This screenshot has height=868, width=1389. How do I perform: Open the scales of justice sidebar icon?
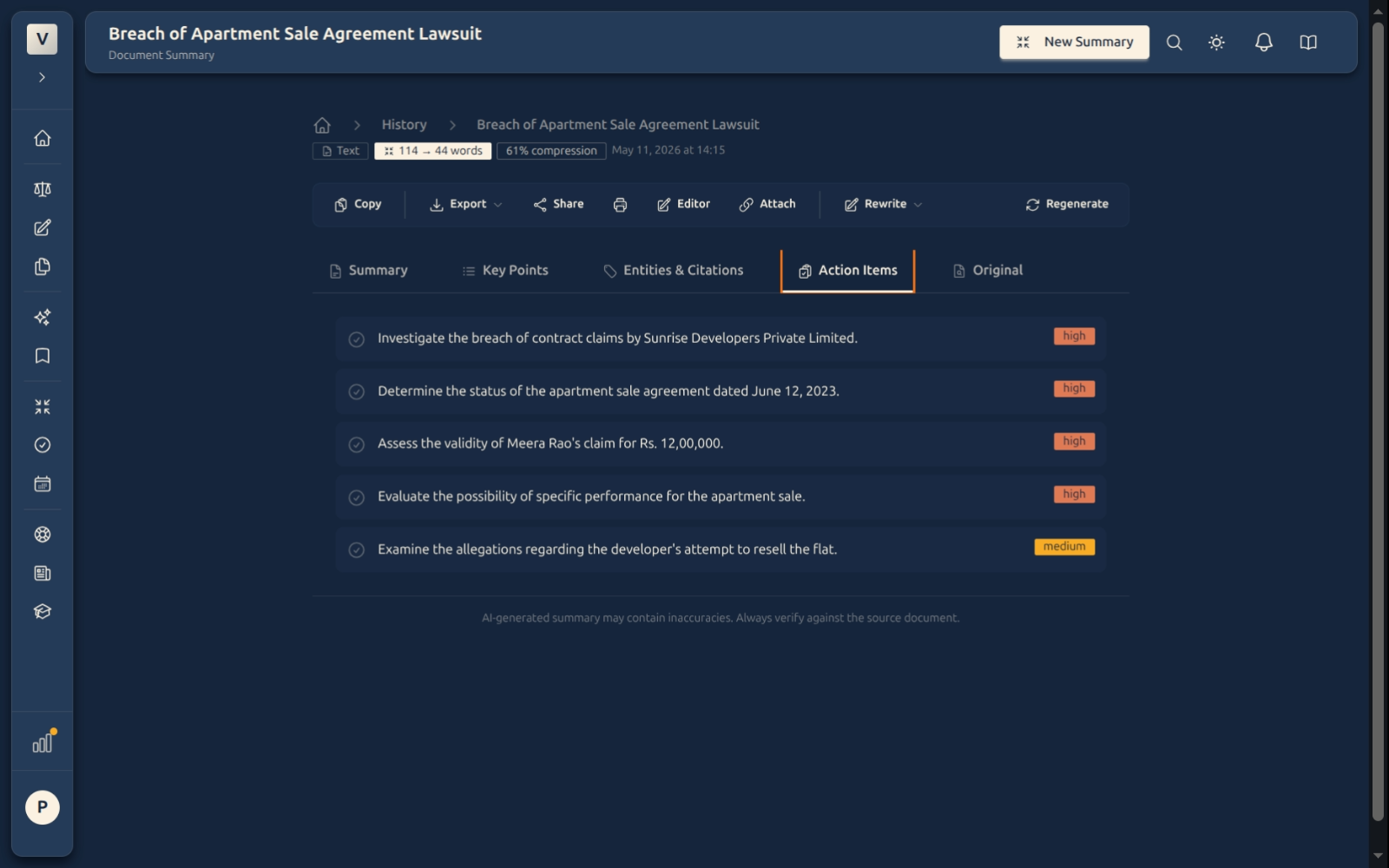click(42, 189)
